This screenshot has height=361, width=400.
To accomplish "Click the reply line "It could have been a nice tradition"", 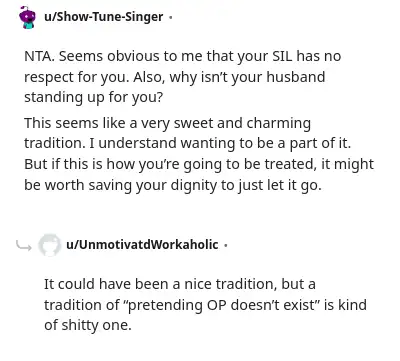I will coord(180,284).
